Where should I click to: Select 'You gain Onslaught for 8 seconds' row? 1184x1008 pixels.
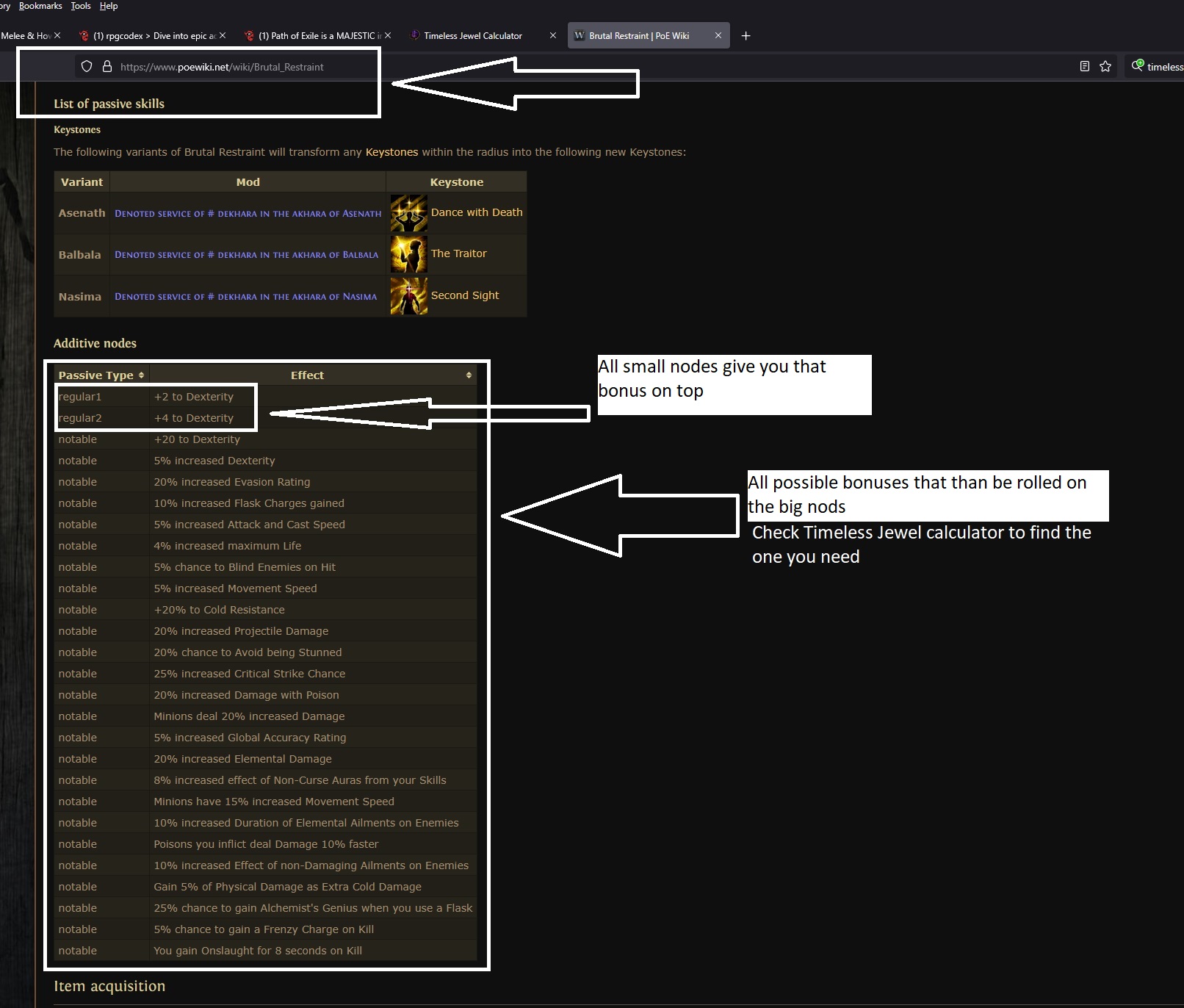[x=265, y=951]
